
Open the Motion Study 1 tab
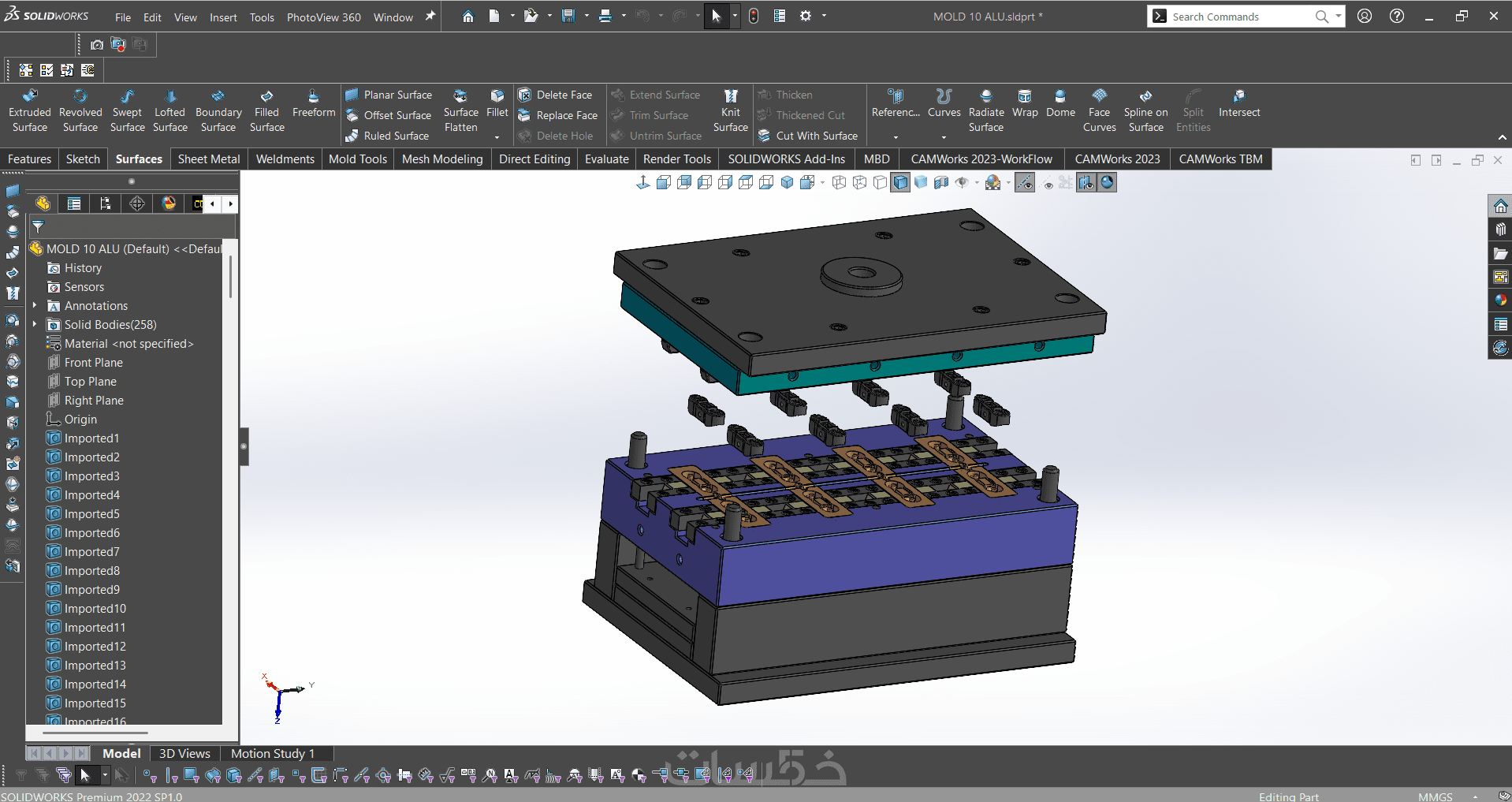272,754
